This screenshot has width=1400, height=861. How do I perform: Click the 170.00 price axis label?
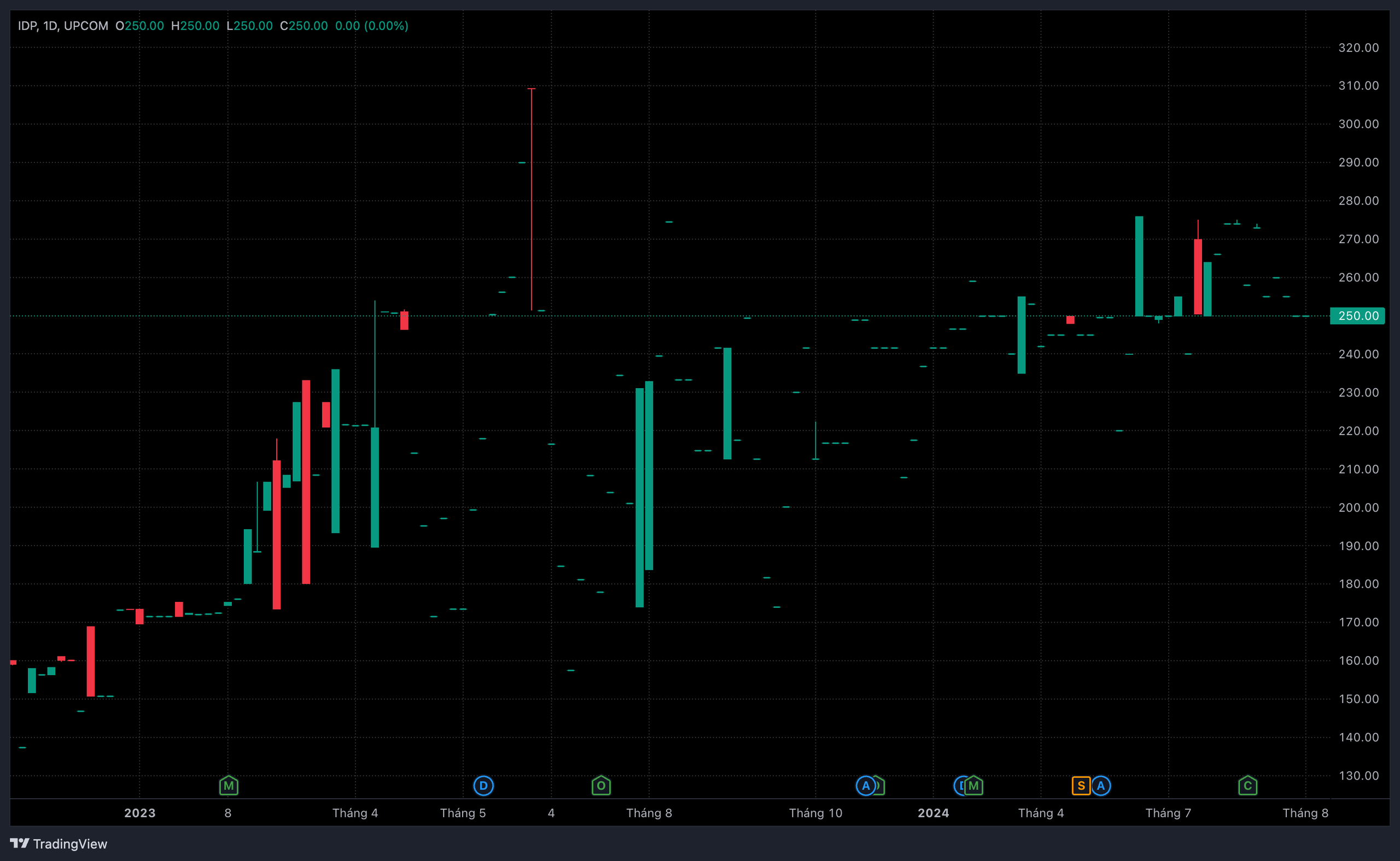point(1358,622)
